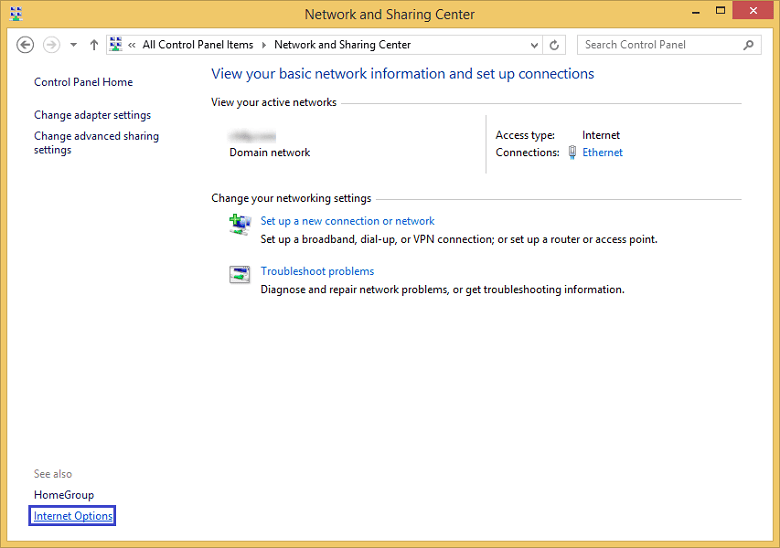
Task: Open the recent locations dropdown arrow
Action: point(74,45)
